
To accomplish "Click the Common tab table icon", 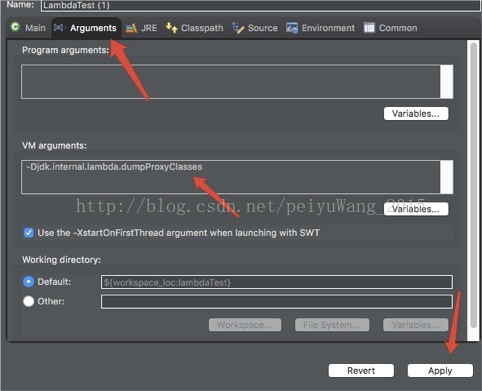I will (x=369, y=28).
